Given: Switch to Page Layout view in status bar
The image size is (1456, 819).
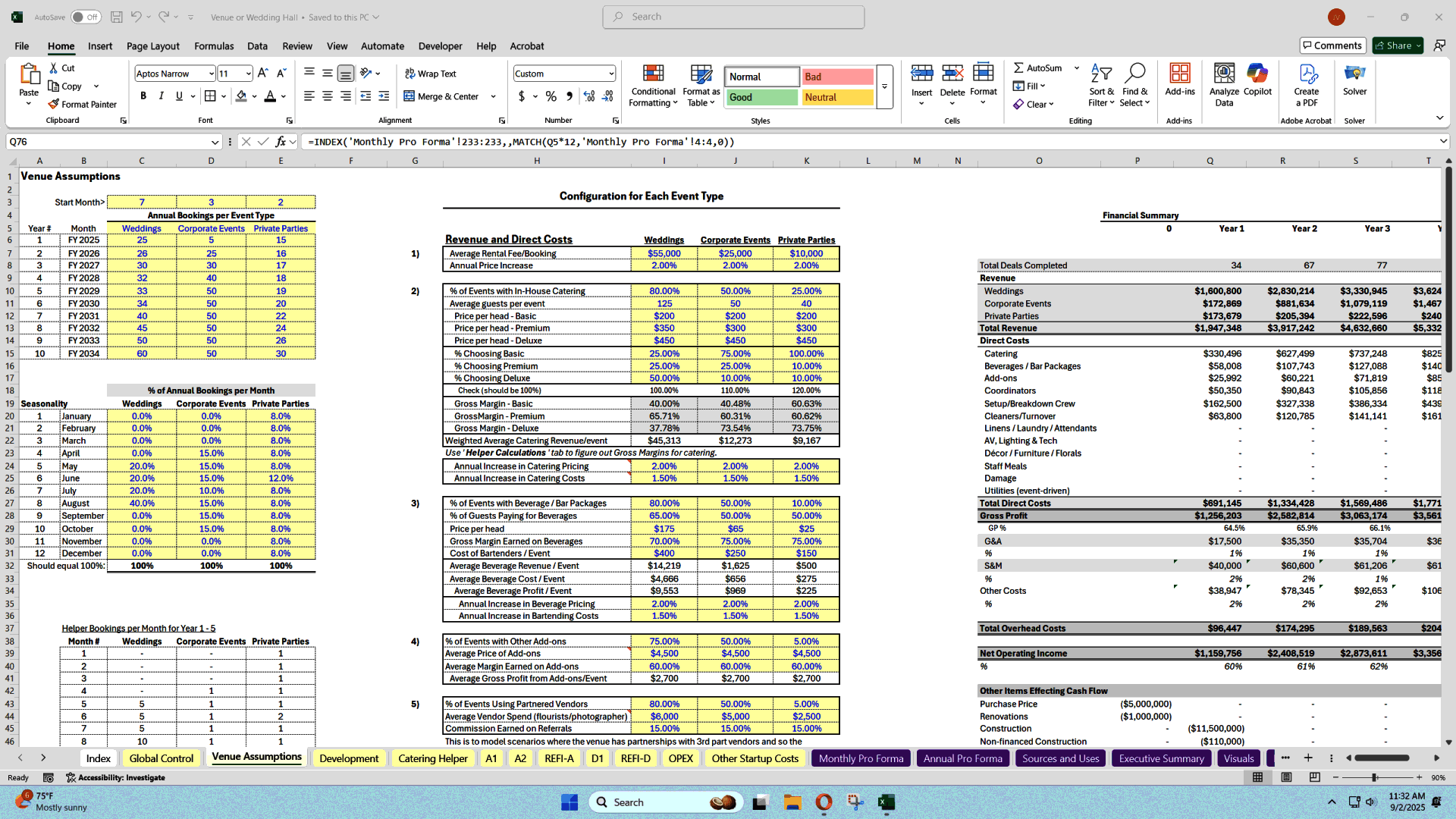Looking at the screenshot, I should [1286, 777].
